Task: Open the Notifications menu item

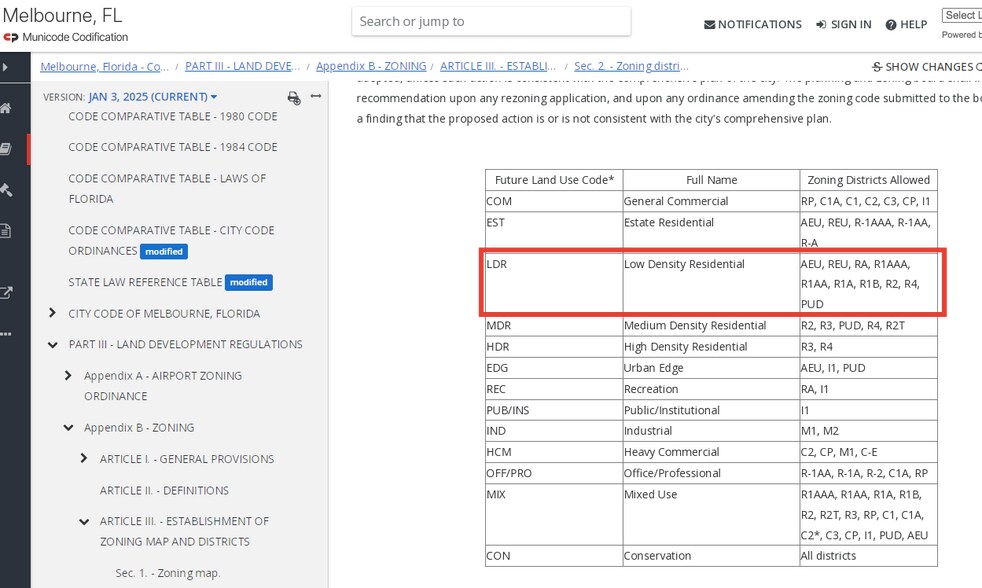Action: [752, 24]
